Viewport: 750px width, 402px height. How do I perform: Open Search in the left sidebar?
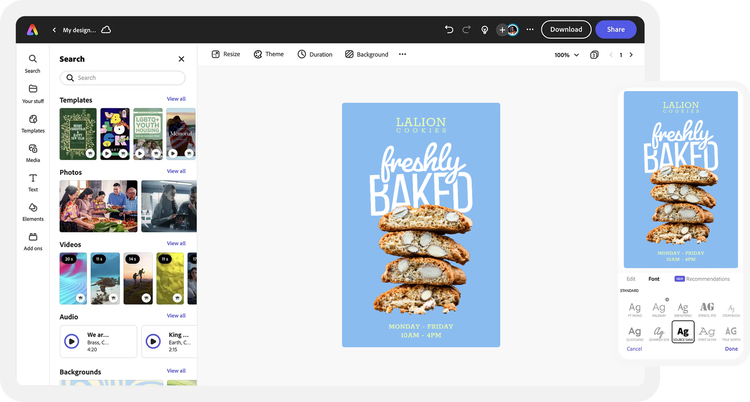click(x=33, y=64)
